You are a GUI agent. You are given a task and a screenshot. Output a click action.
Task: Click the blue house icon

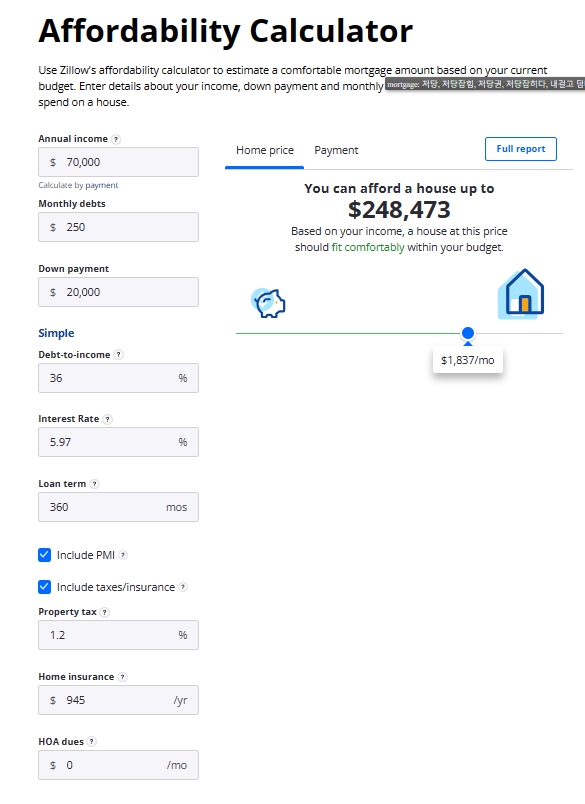pyautogui.click(x=521, y=292)
